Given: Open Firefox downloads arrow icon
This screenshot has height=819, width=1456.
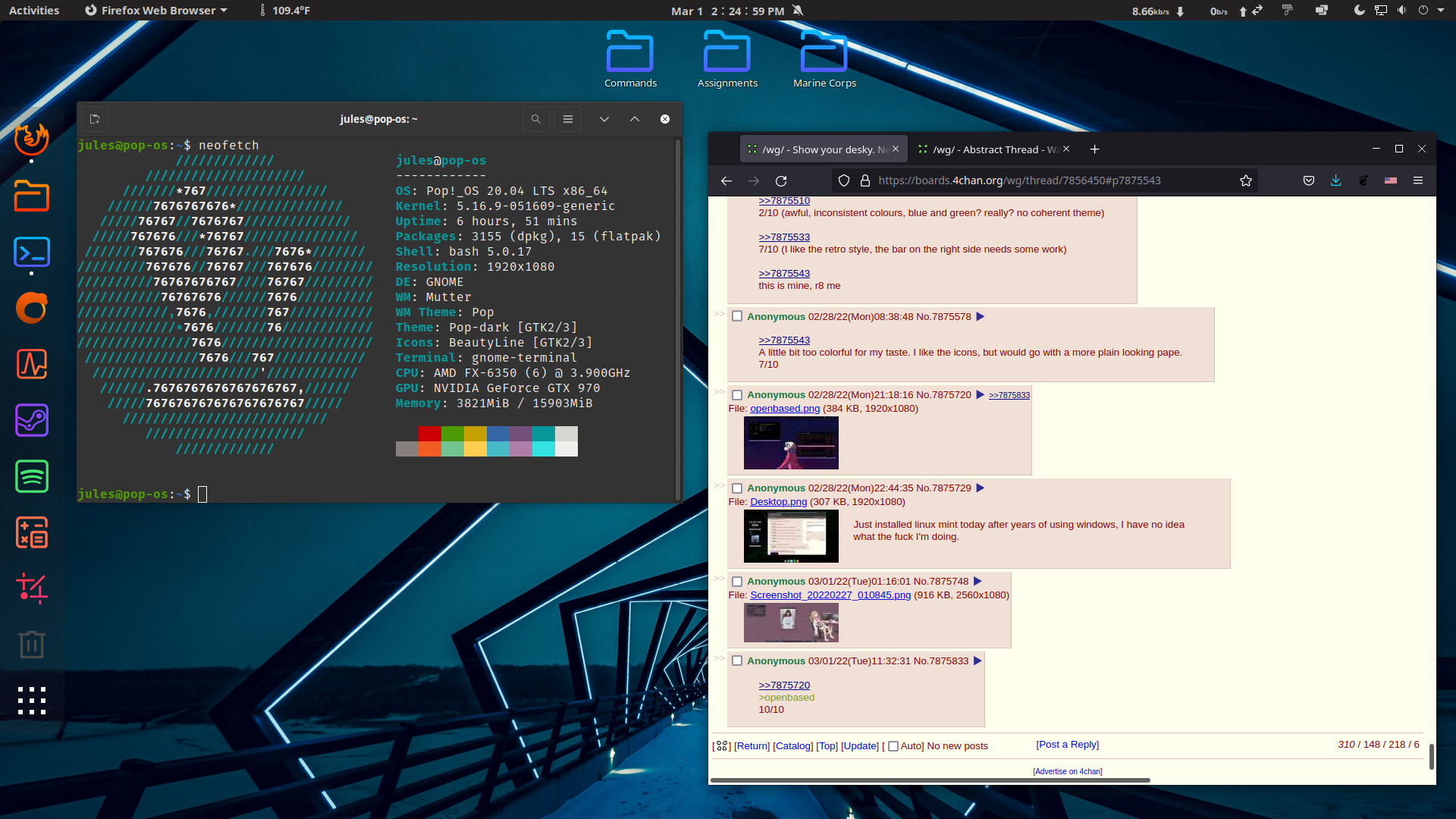Looking at the screenshot, I should (1335, 180).
